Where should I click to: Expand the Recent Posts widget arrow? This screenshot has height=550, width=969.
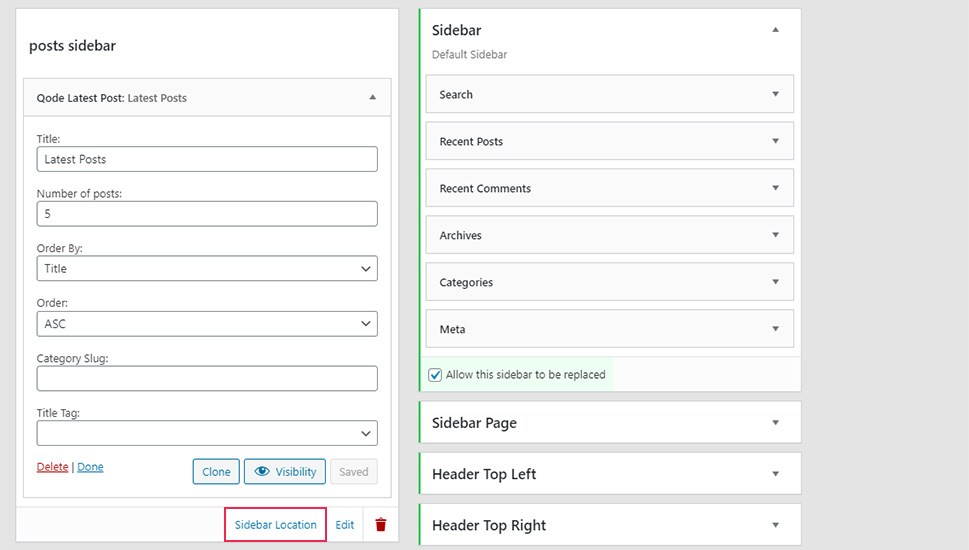pos(776,141)
